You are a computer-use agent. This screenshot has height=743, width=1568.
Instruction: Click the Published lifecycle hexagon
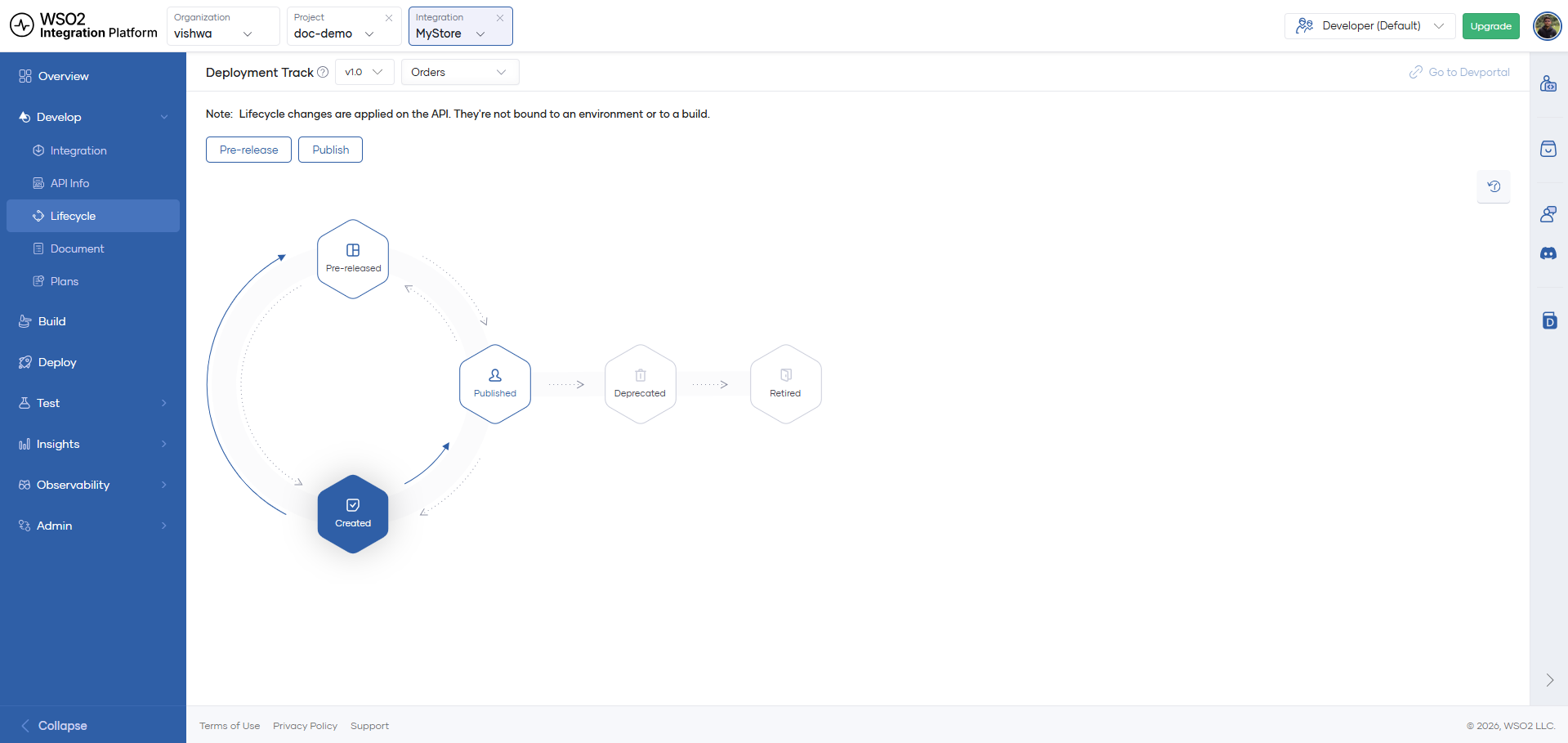tap(495, 384)
